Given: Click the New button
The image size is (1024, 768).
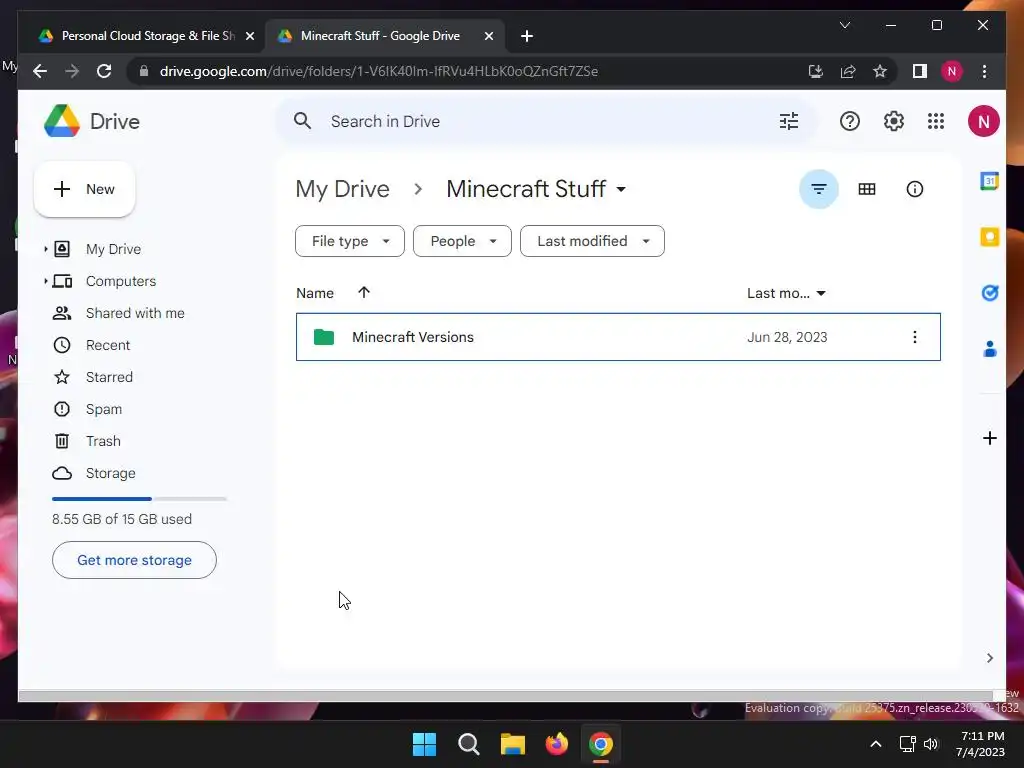Looking at the screenshot, I should [84, 189].
